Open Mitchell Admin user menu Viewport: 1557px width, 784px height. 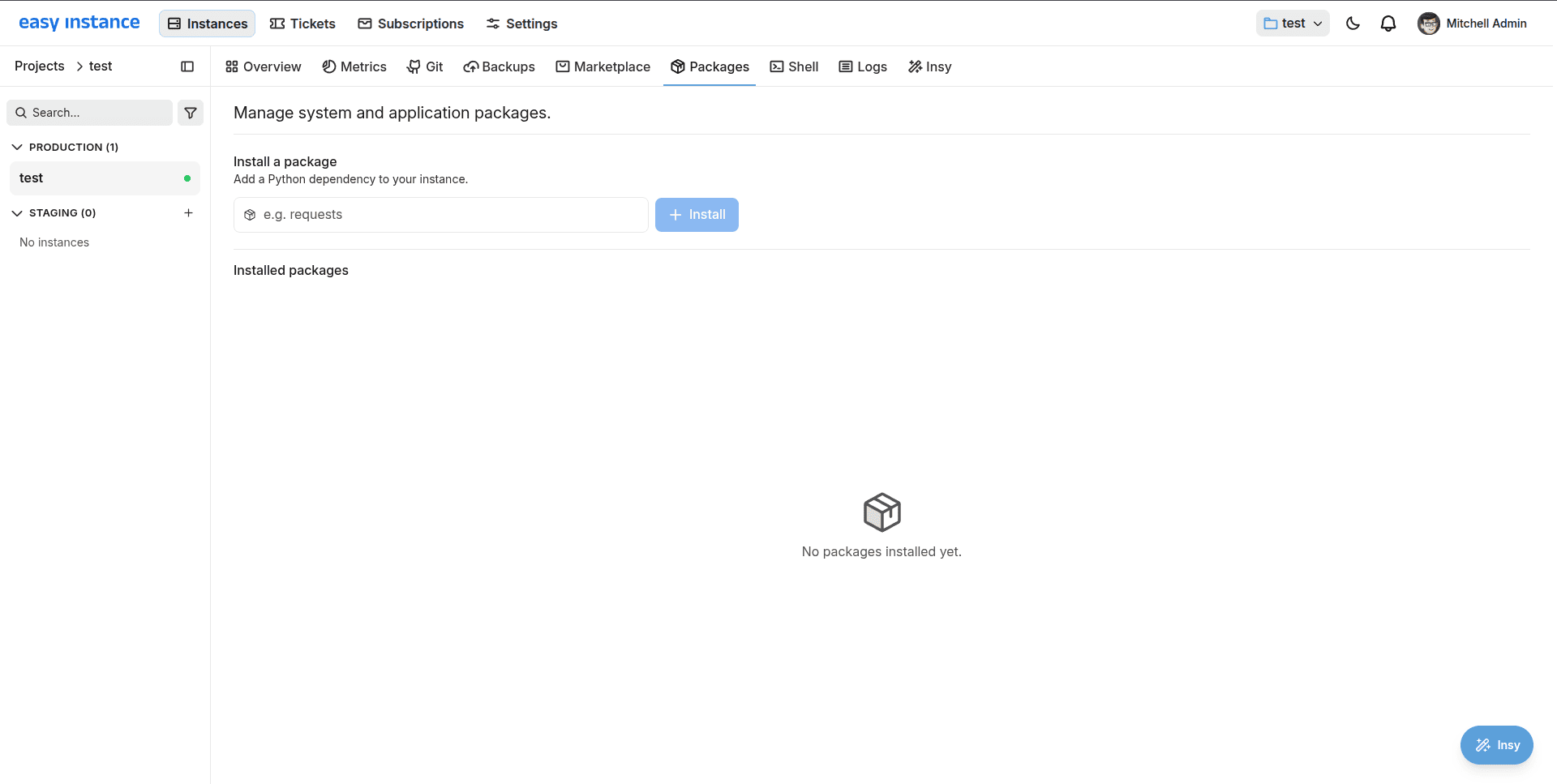coord(1473,24)
